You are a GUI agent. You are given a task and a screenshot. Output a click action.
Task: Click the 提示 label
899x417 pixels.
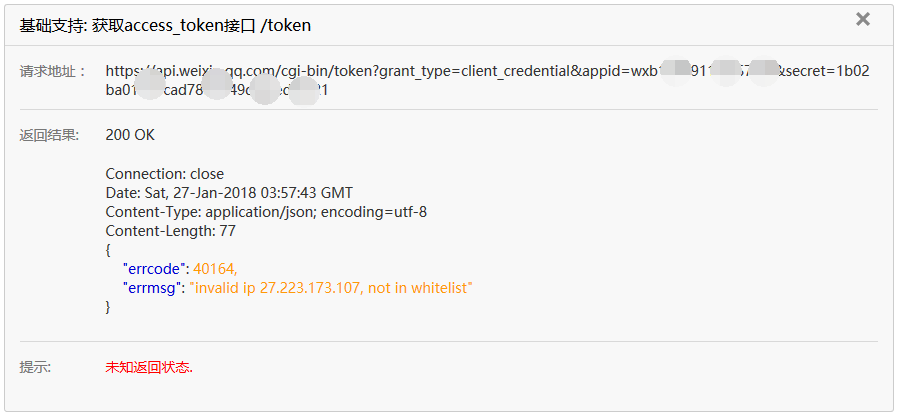36,367
